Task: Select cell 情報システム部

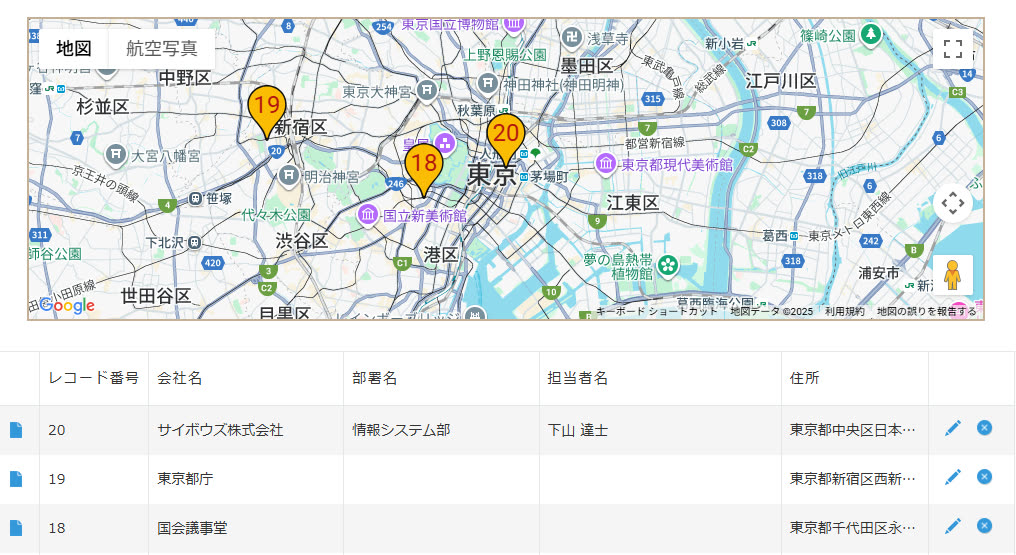Action: tap(441, 430)
